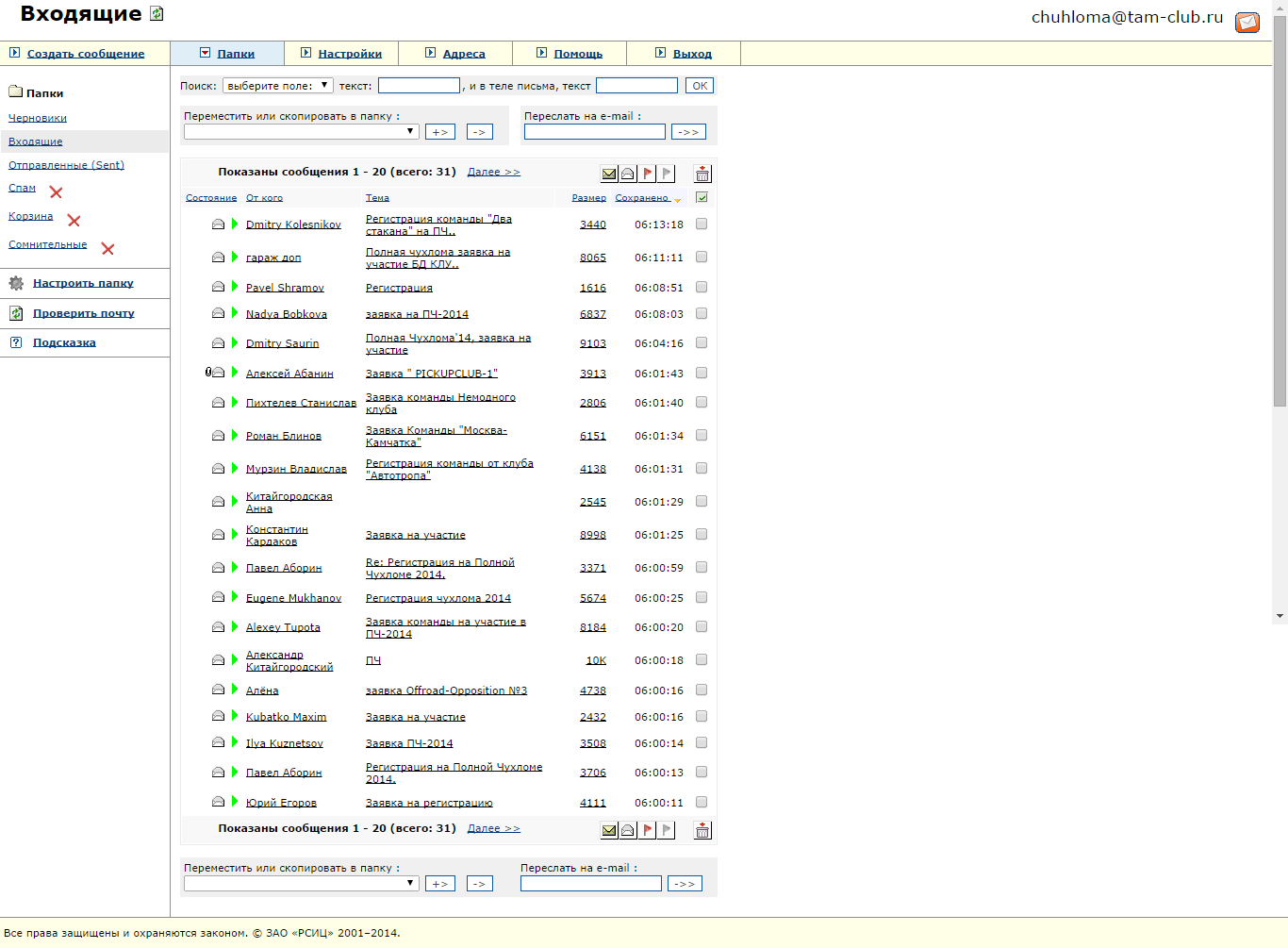The image size is (1288, 948).
Task: Expand the top move-to-folder dropdown
Action: 302,132
